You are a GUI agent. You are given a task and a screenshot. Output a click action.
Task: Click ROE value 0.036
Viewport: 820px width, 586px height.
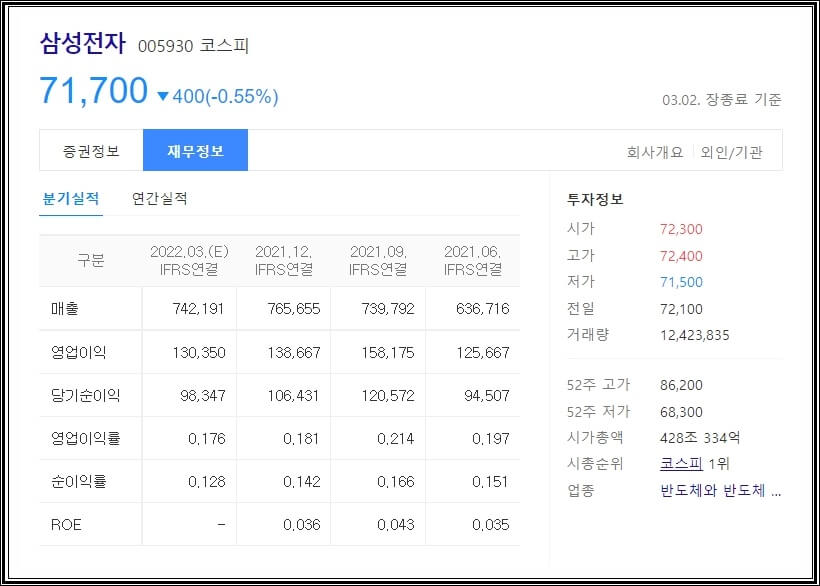click(302, 524)
